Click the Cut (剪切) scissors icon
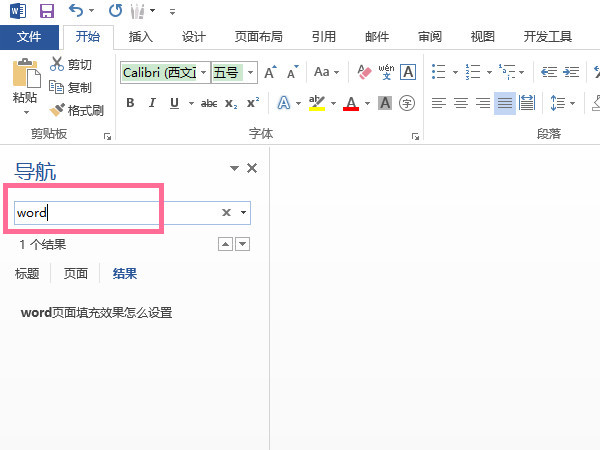Image resolution: width=600 pixels, height=450 pixels. click(70, 65)
